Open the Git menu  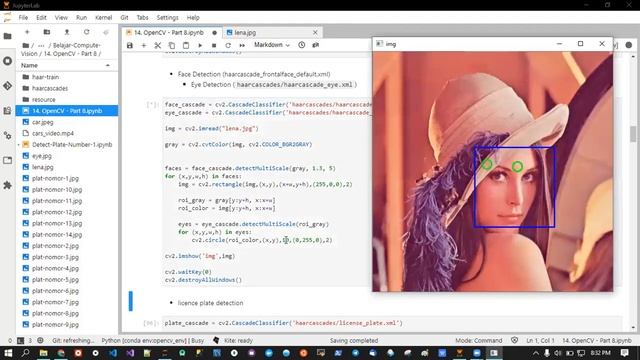(x=124, y=18)
